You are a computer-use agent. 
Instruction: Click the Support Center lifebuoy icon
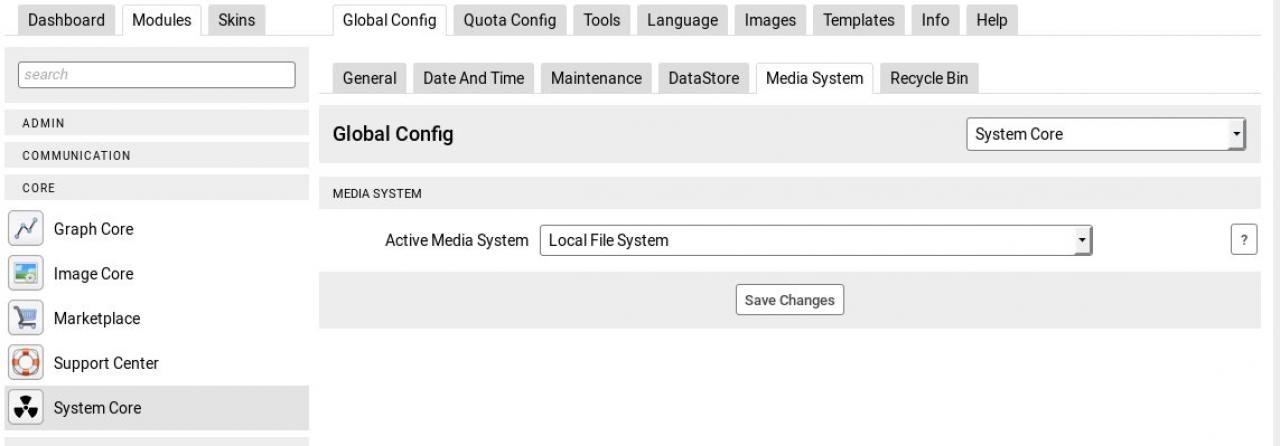click(x=24, y=363)
